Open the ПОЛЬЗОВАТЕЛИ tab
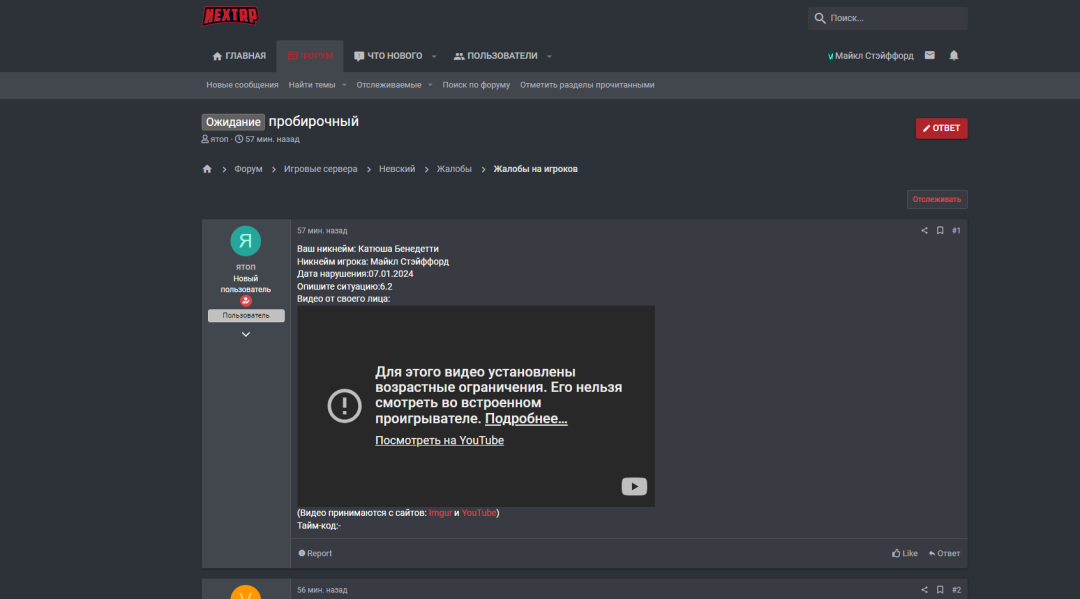The width and height of the screenshot is (1080, 599). coord(496,56)
